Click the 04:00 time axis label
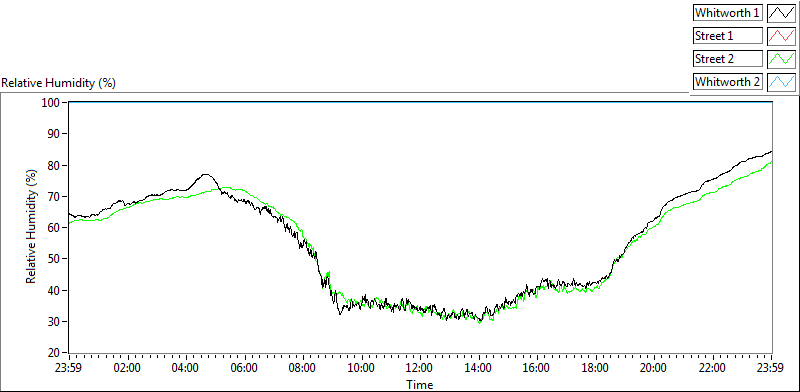 click(186, 368)
